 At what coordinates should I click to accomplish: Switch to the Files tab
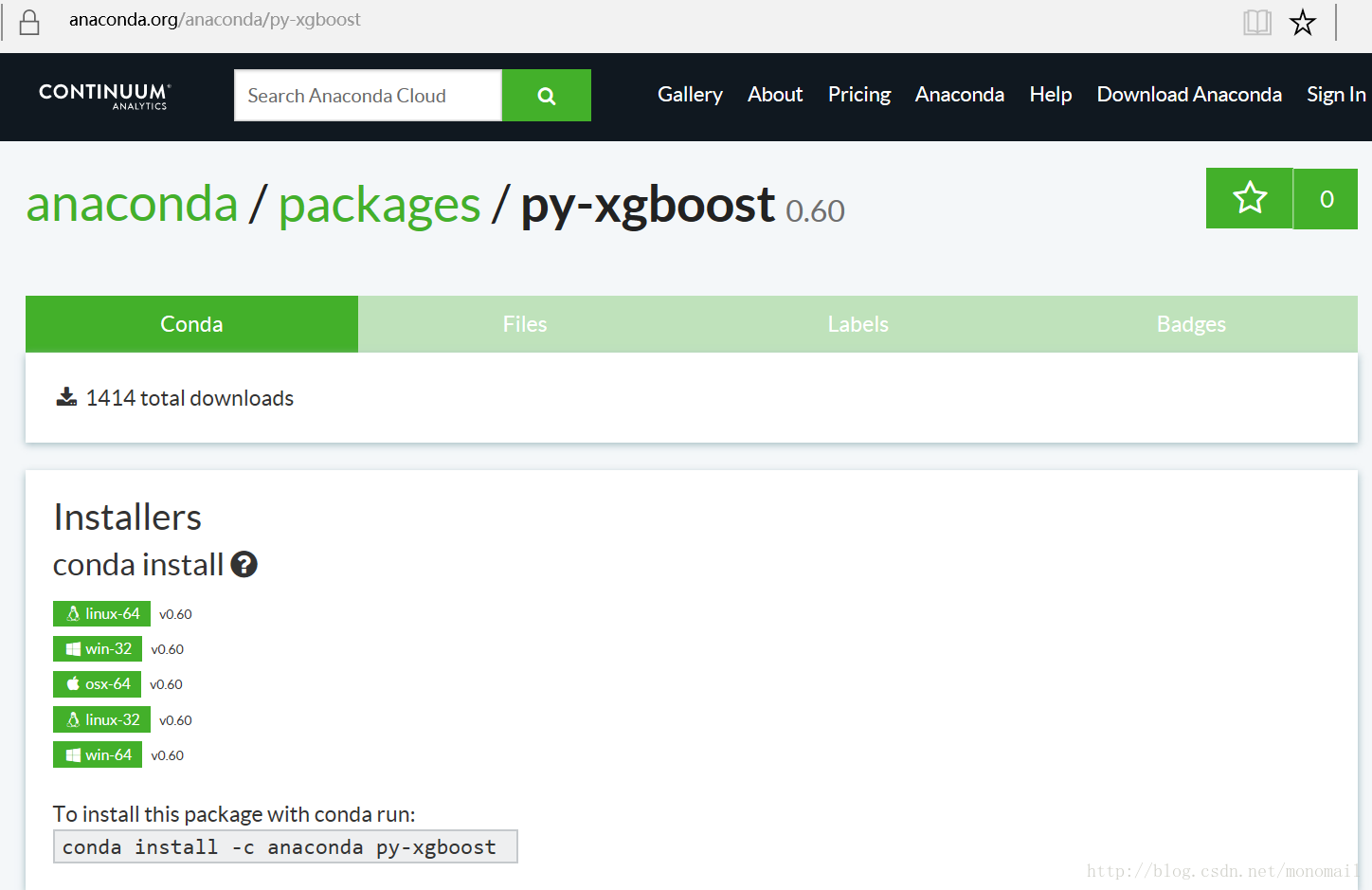pos(525,324)
